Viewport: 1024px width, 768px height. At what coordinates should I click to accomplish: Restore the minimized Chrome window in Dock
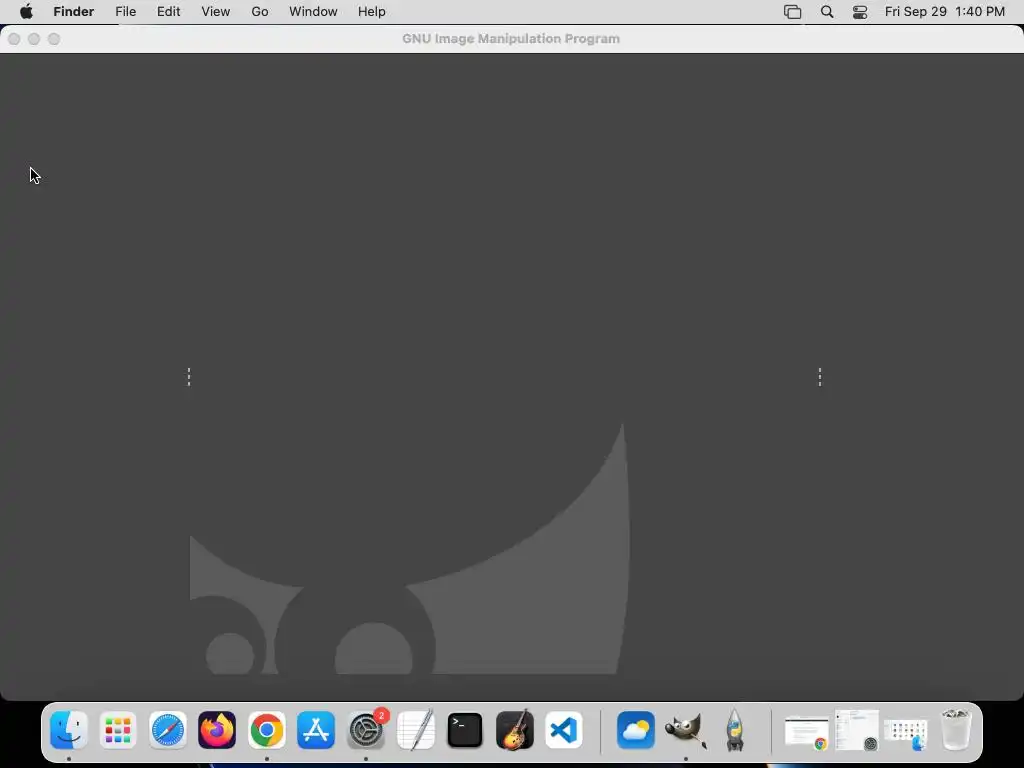tap(806, 733)
